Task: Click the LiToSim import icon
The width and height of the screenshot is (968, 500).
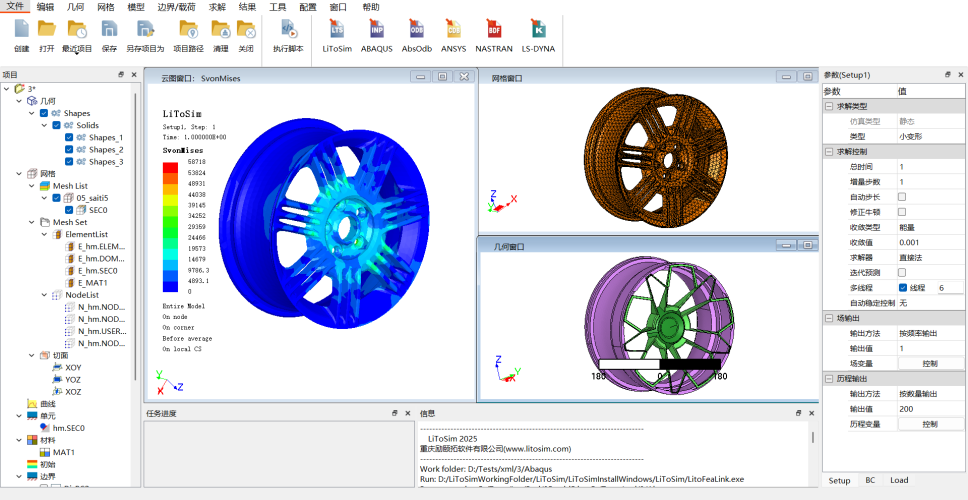Action: (x=336, y=29)
